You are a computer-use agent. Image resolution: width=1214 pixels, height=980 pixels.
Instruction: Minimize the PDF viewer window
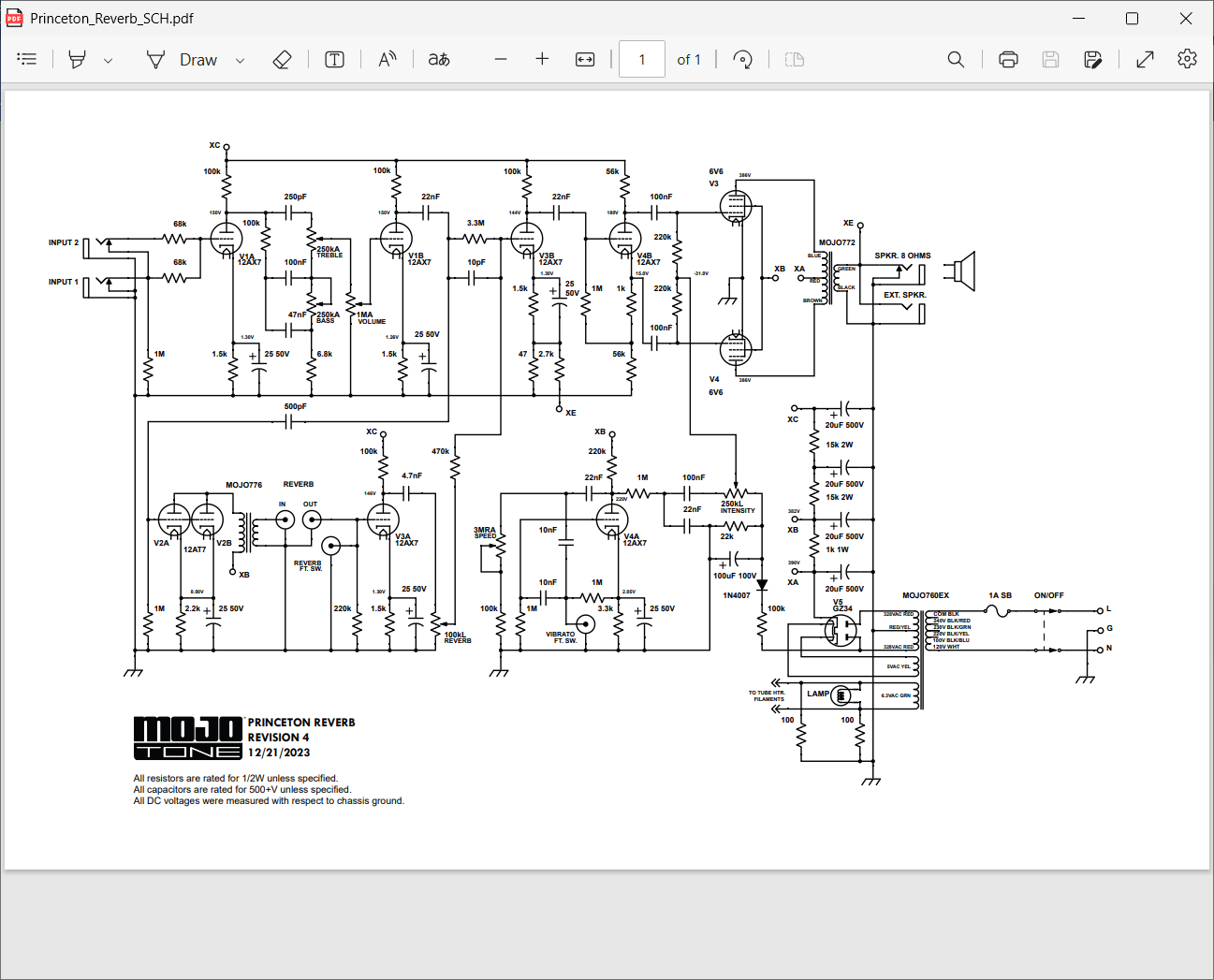point(1078,18)
